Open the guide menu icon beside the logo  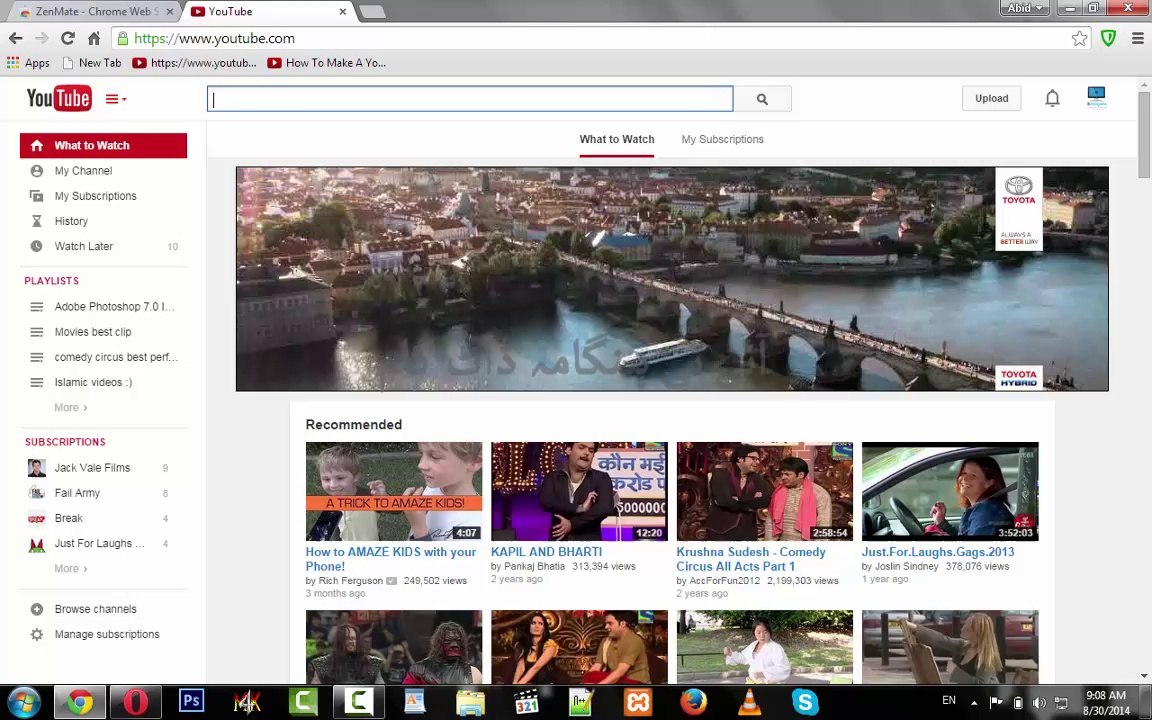[116, 98]
